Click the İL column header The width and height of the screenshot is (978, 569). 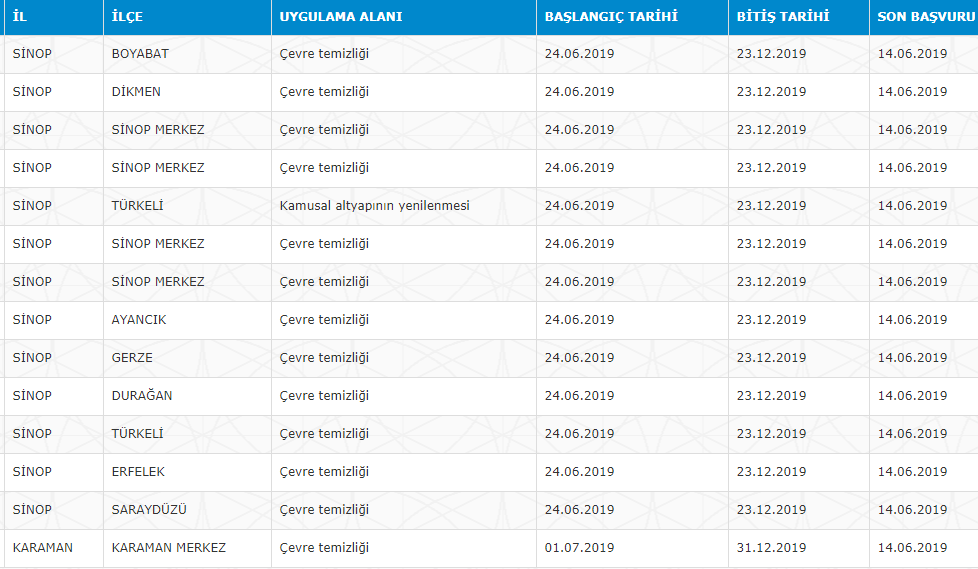pos(20,17)
